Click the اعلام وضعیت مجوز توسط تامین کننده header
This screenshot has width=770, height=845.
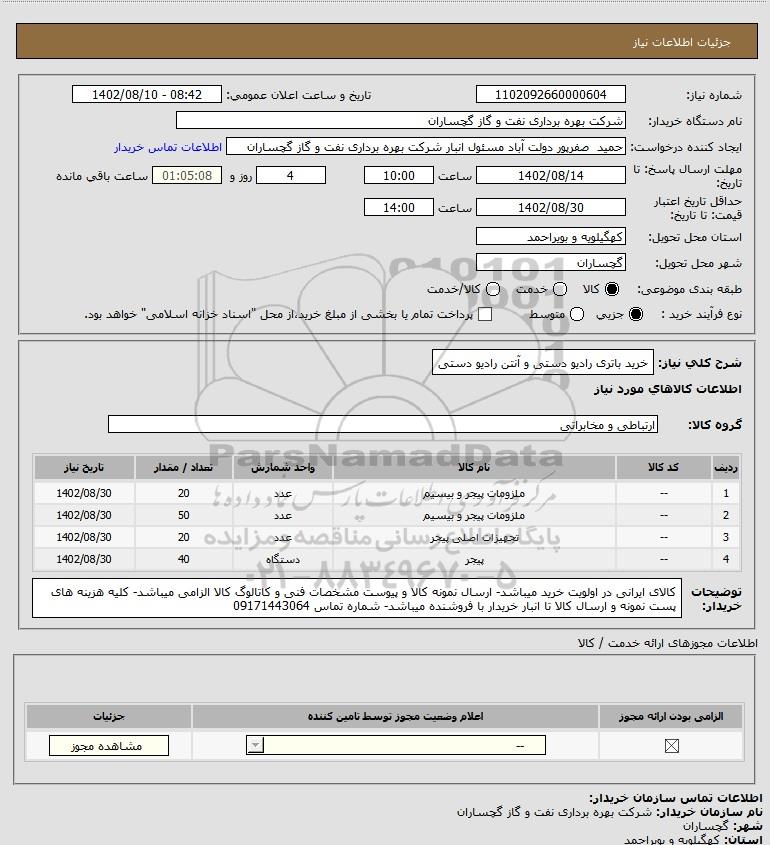396,716
